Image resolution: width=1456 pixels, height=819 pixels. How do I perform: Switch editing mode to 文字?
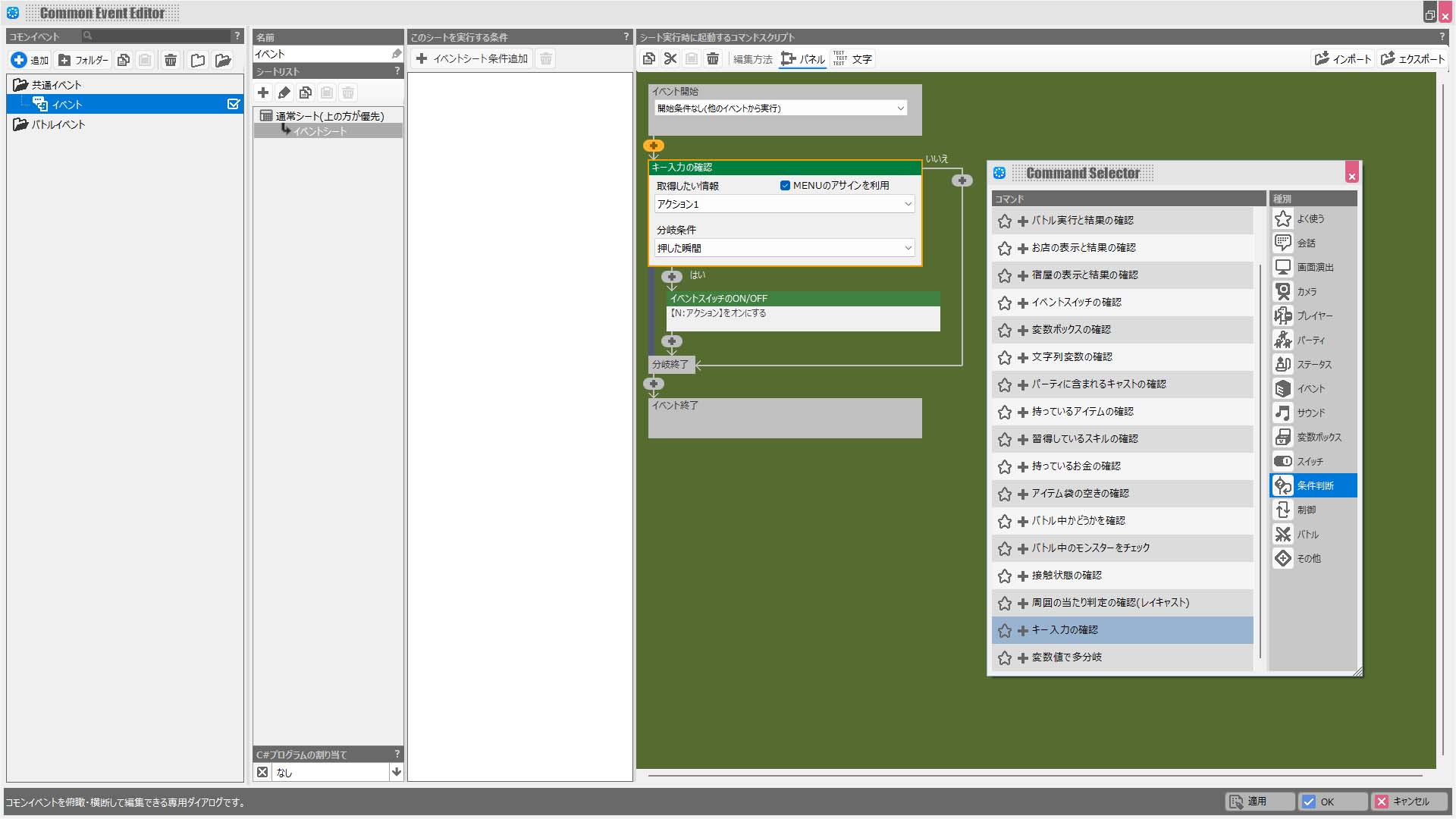coord(854,58)
